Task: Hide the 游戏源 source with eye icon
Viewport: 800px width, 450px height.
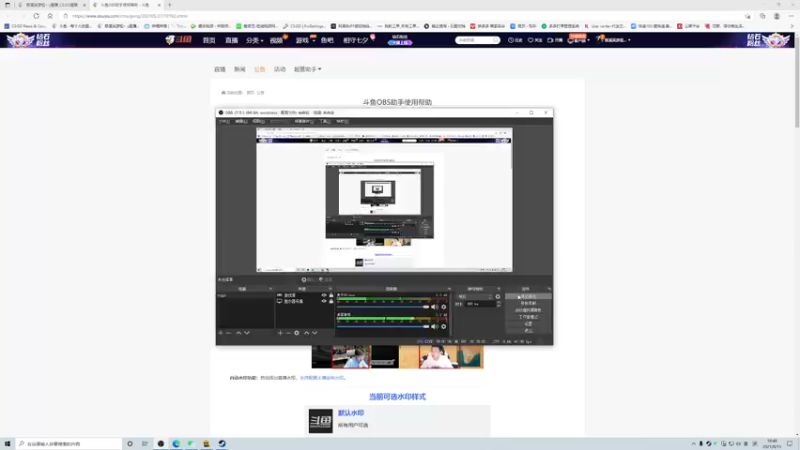Action: click(x=323, y=295)
